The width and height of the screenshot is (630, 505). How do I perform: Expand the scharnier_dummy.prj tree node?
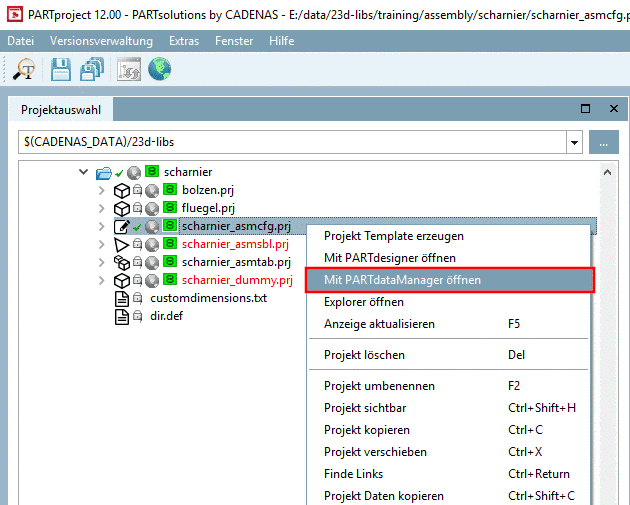[102, 280]
